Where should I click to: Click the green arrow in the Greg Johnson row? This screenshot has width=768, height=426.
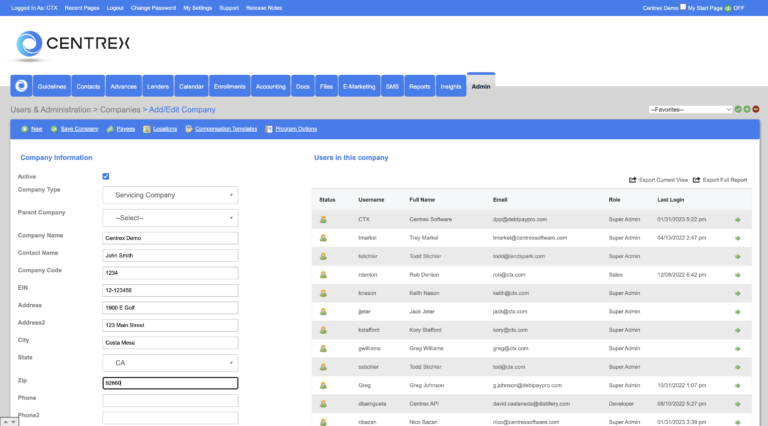(738, 386)
